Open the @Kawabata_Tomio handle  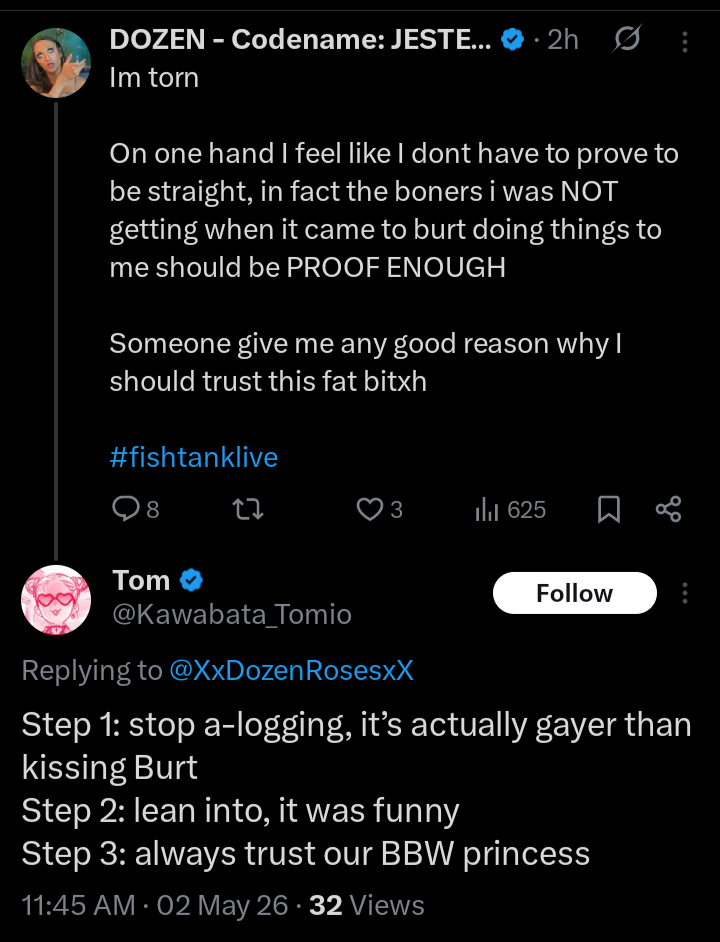click(232, 615)
